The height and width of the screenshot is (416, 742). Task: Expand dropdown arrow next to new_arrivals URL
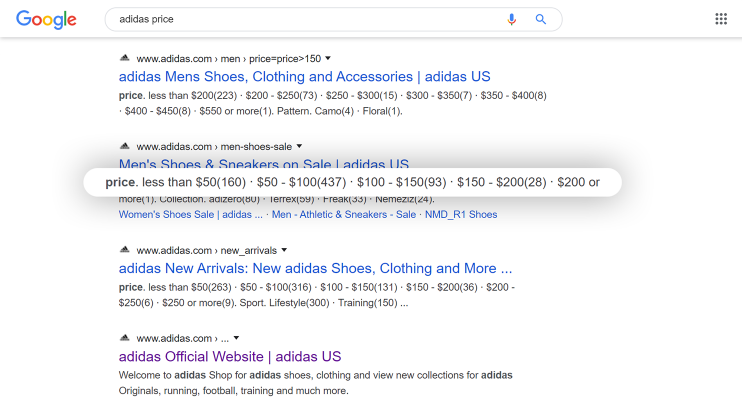284,250
